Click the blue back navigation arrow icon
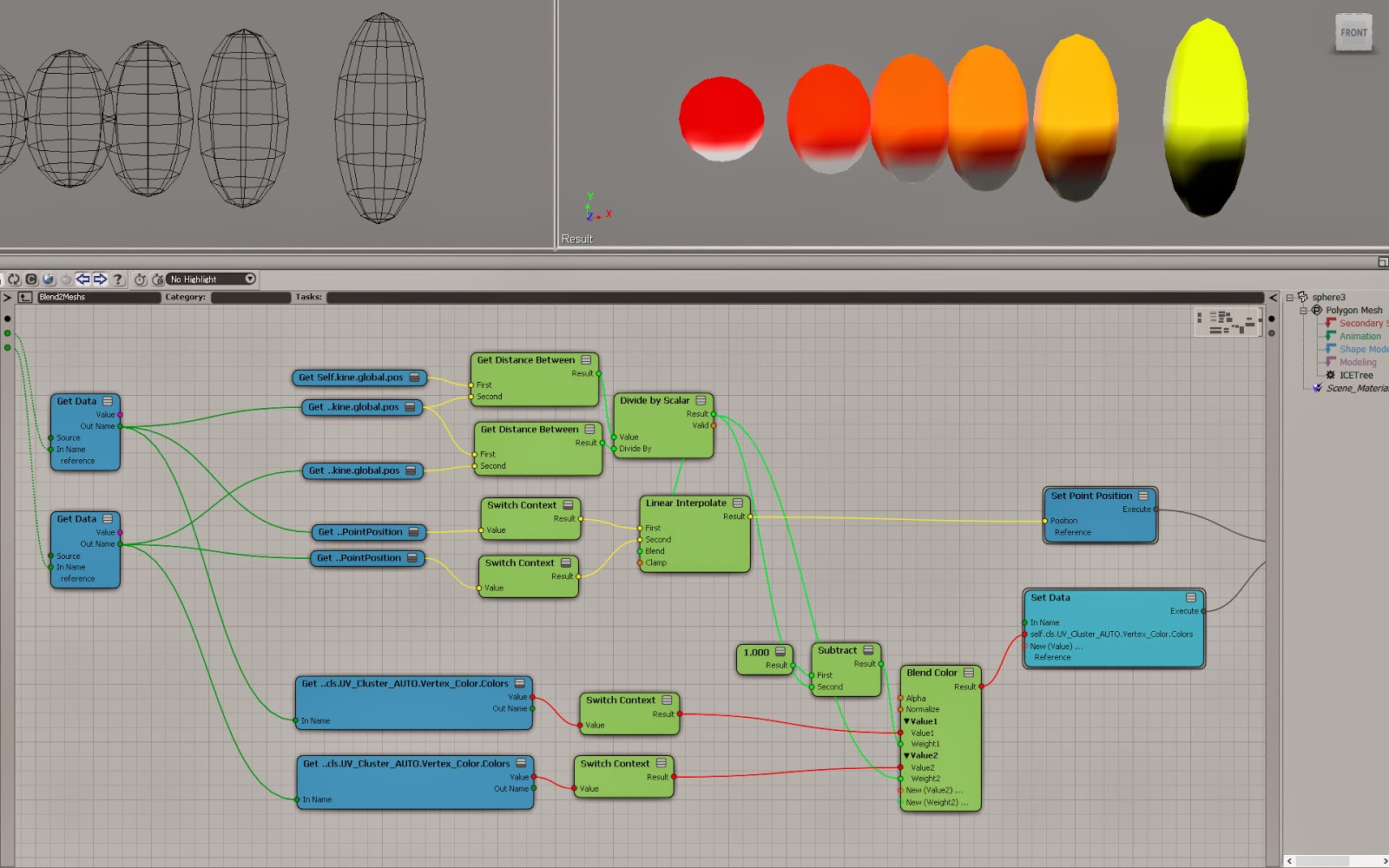 coord(83,279)
